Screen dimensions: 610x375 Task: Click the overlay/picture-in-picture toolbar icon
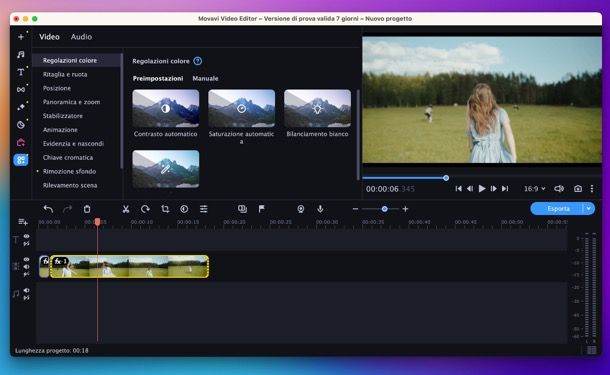242,209
